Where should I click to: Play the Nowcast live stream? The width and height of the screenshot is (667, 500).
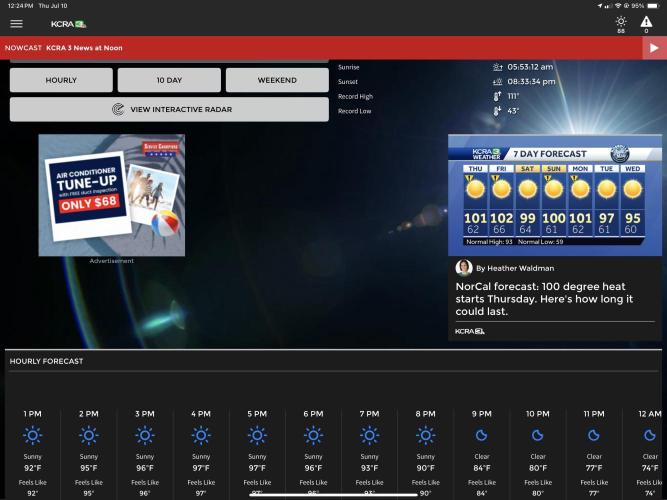click(x=654, y=48)
